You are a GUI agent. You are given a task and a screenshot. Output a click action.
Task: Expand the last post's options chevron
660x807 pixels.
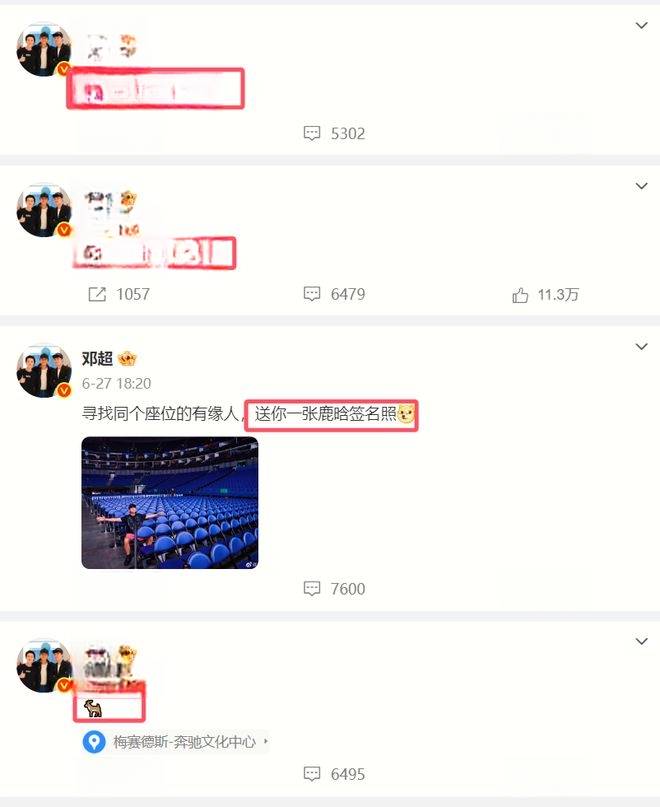click(x=641, y=641)
